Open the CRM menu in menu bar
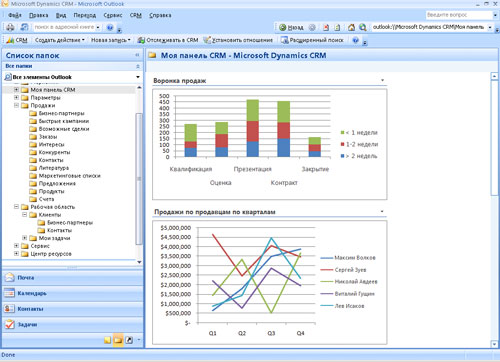Viewport: 500px width, 362px height. coord(136,15)
